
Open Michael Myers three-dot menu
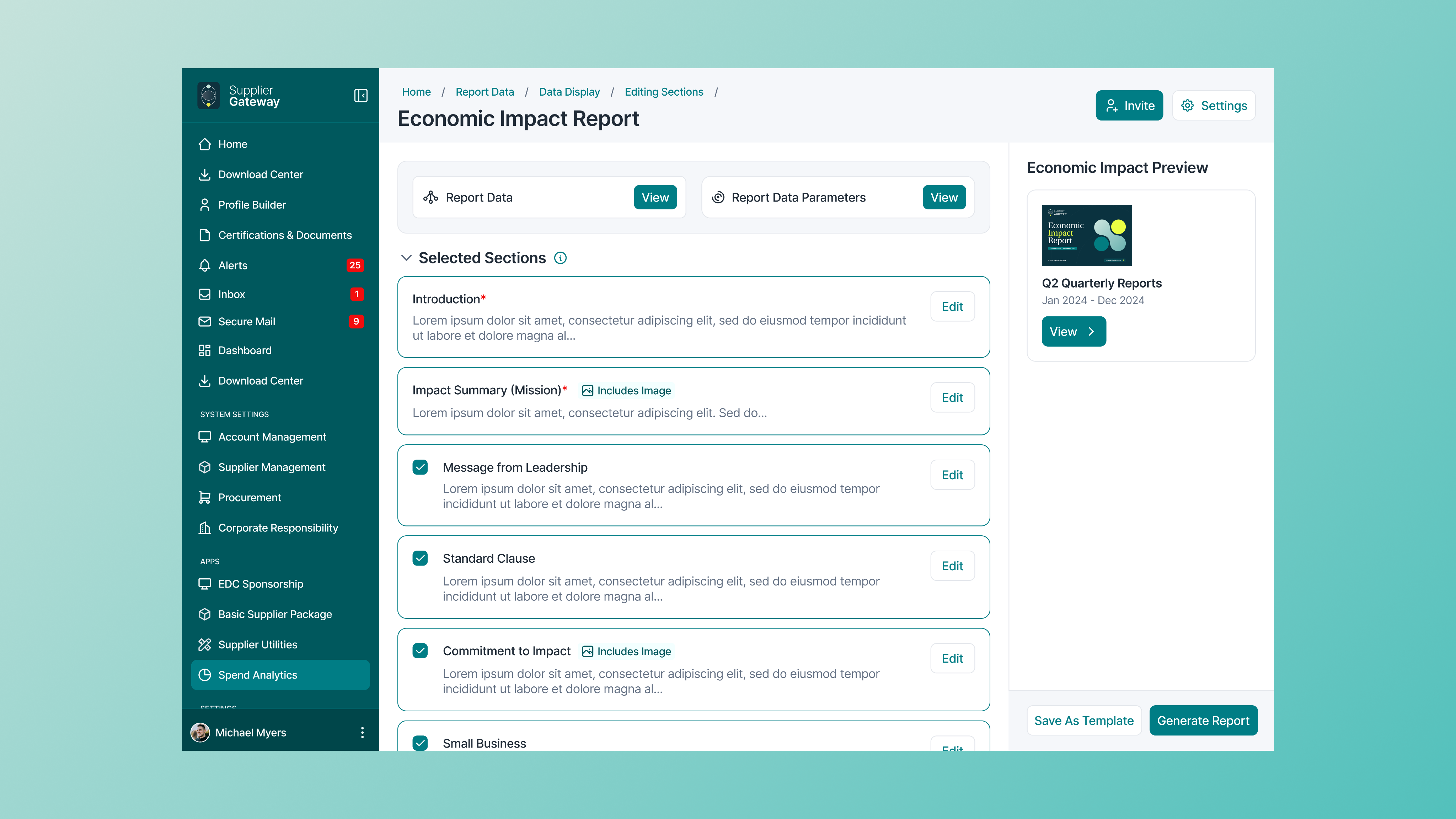point(362,733)
